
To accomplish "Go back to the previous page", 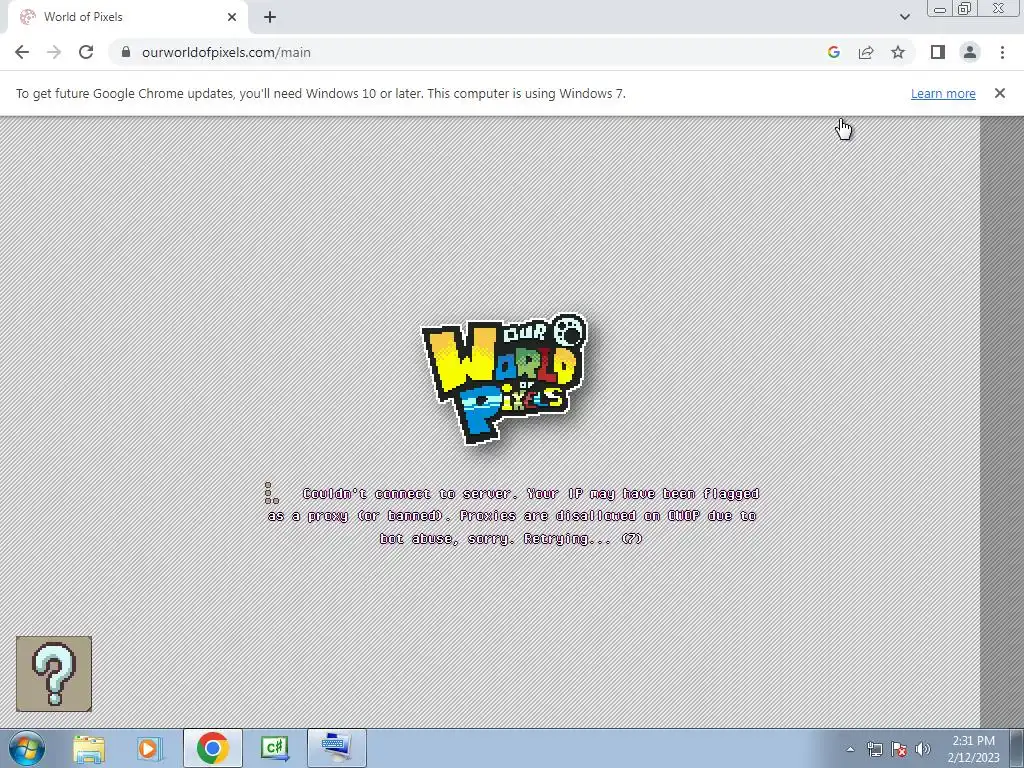I will 22,52.
